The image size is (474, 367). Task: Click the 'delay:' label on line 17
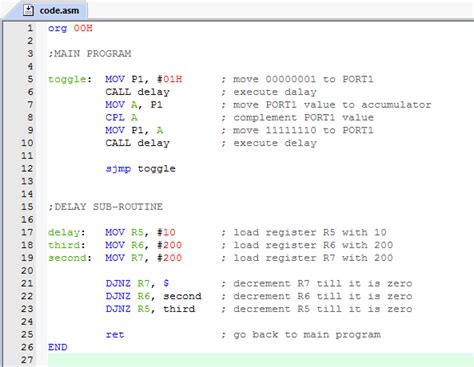pyautogui.click(x=67, y=232)
